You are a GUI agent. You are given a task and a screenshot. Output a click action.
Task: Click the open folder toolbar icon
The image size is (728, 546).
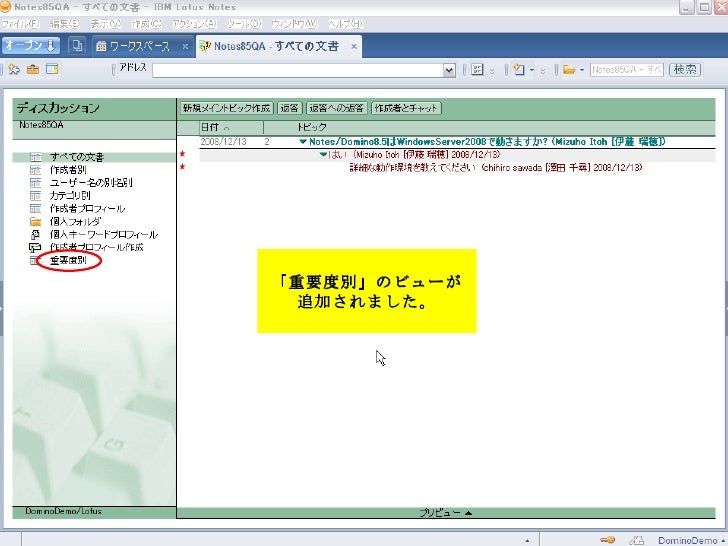[x=569, y=70]
